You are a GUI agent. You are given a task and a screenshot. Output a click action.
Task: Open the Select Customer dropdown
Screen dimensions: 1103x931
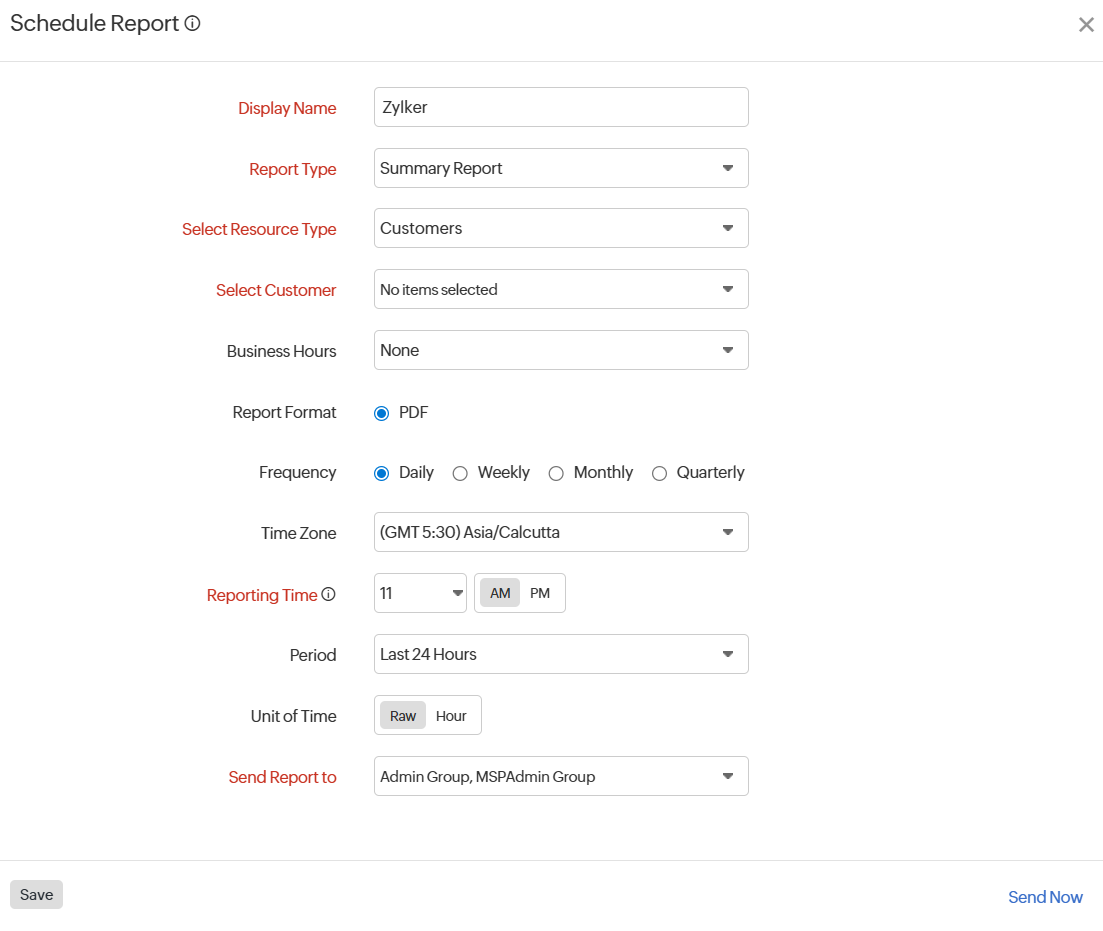tap(729, 289)
